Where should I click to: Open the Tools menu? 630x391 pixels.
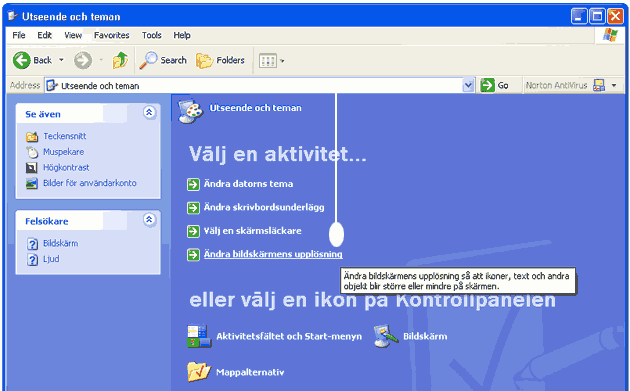[x=151, y=35]
